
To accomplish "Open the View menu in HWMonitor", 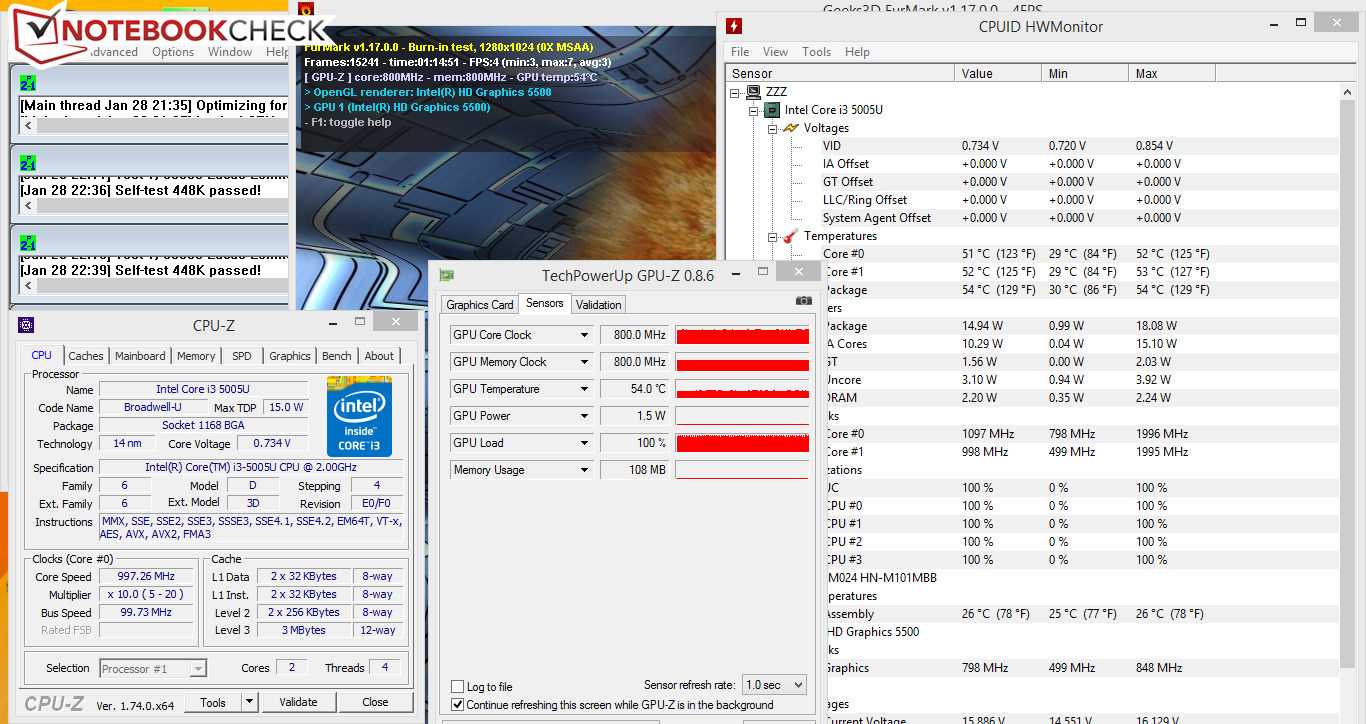I will pyautogui.click(x=775, y=52).
